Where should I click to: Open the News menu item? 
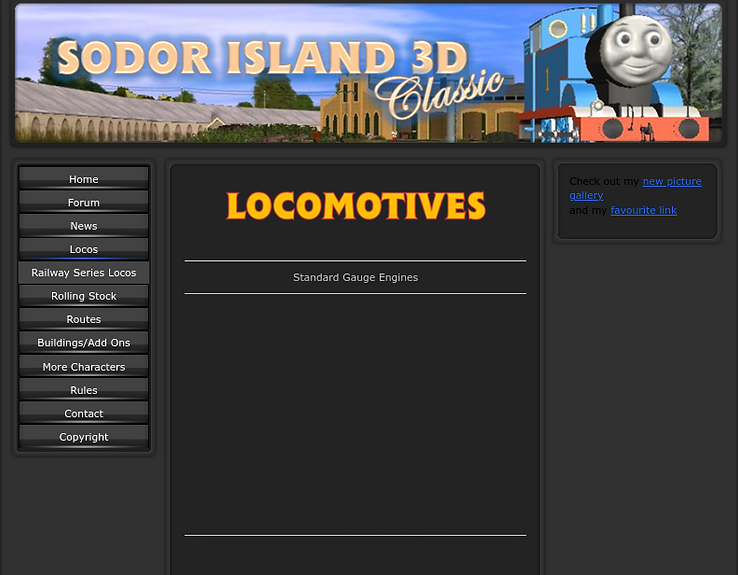[x=84, y=226]
